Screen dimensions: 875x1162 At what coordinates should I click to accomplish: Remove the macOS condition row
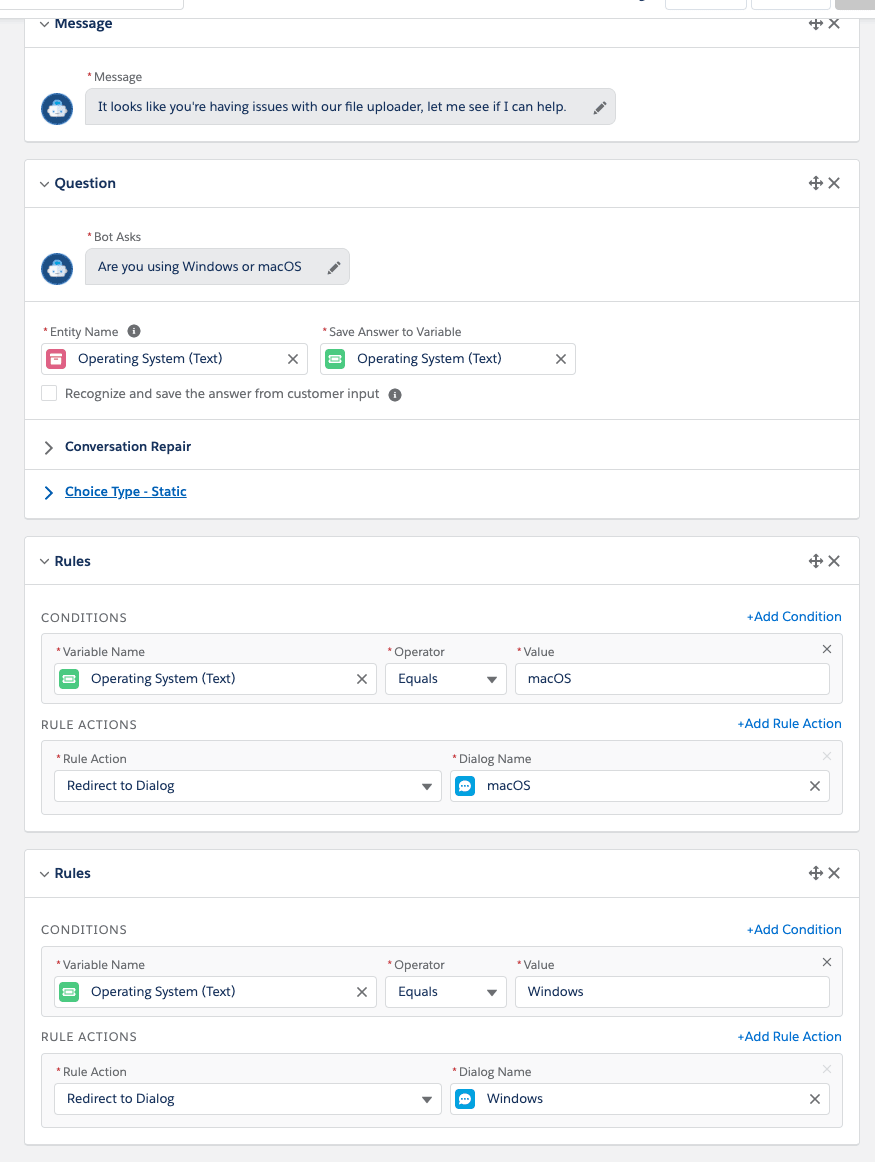[827, 649]
